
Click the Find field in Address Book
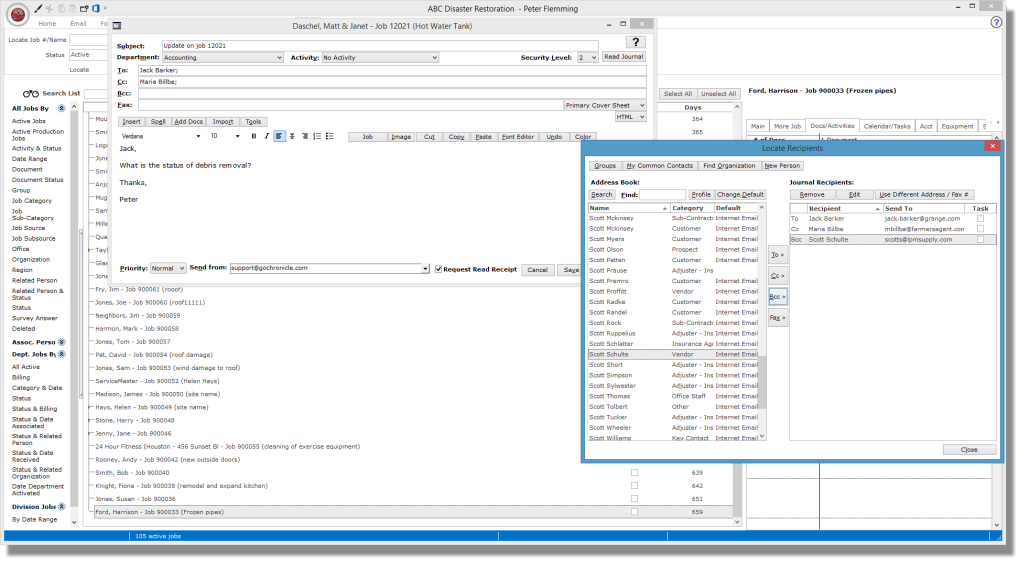(662, 195)
